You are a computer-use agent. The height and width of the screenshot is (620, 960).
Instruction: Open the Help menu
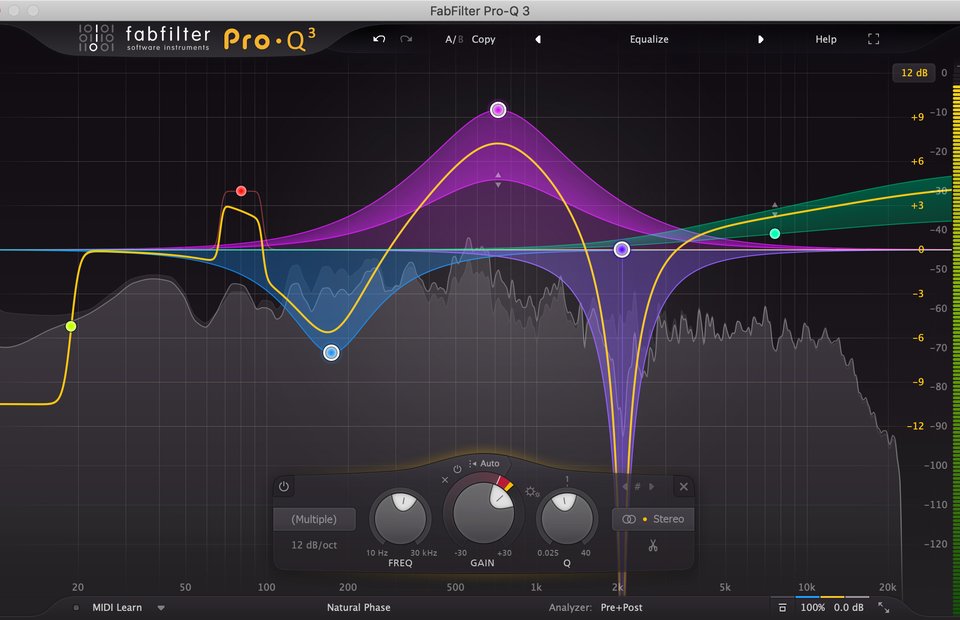pyautogui.click(x=825, y=39)
